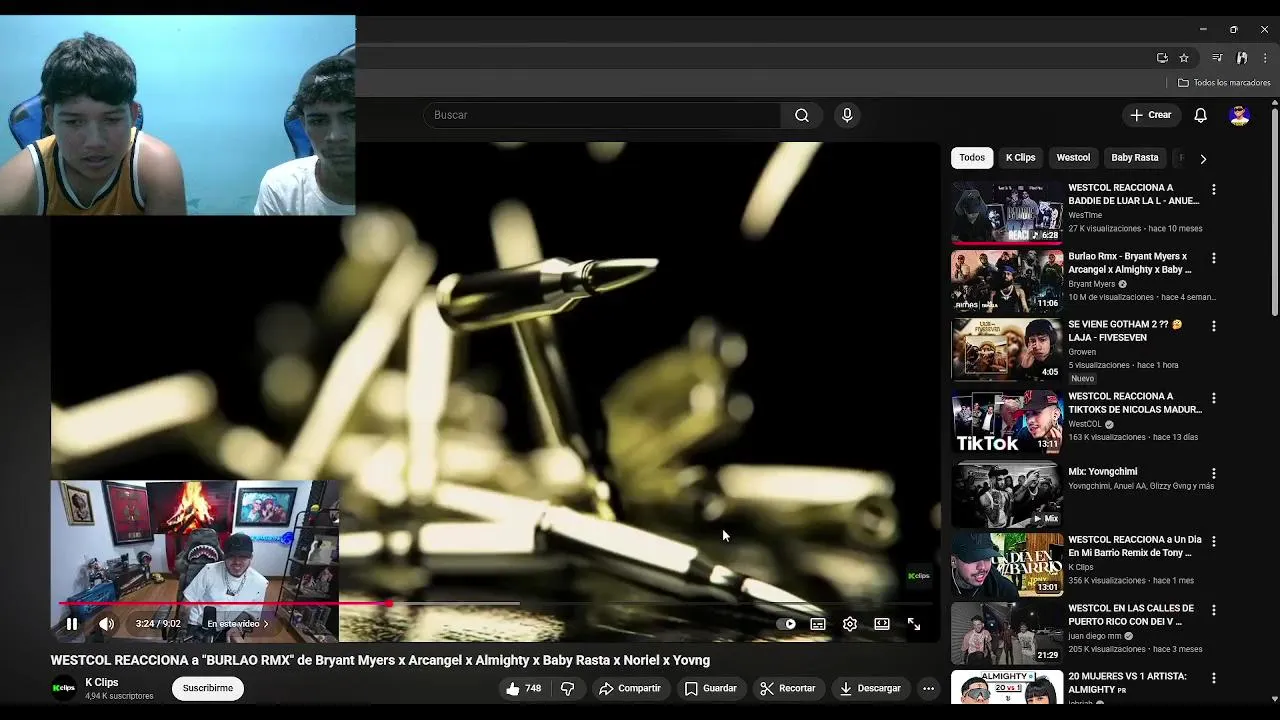Open WestCOL channel name under TikToks video
The height and width of the screenshot is (720, 1280).
pyautogui.click(x=1085, y=424)
